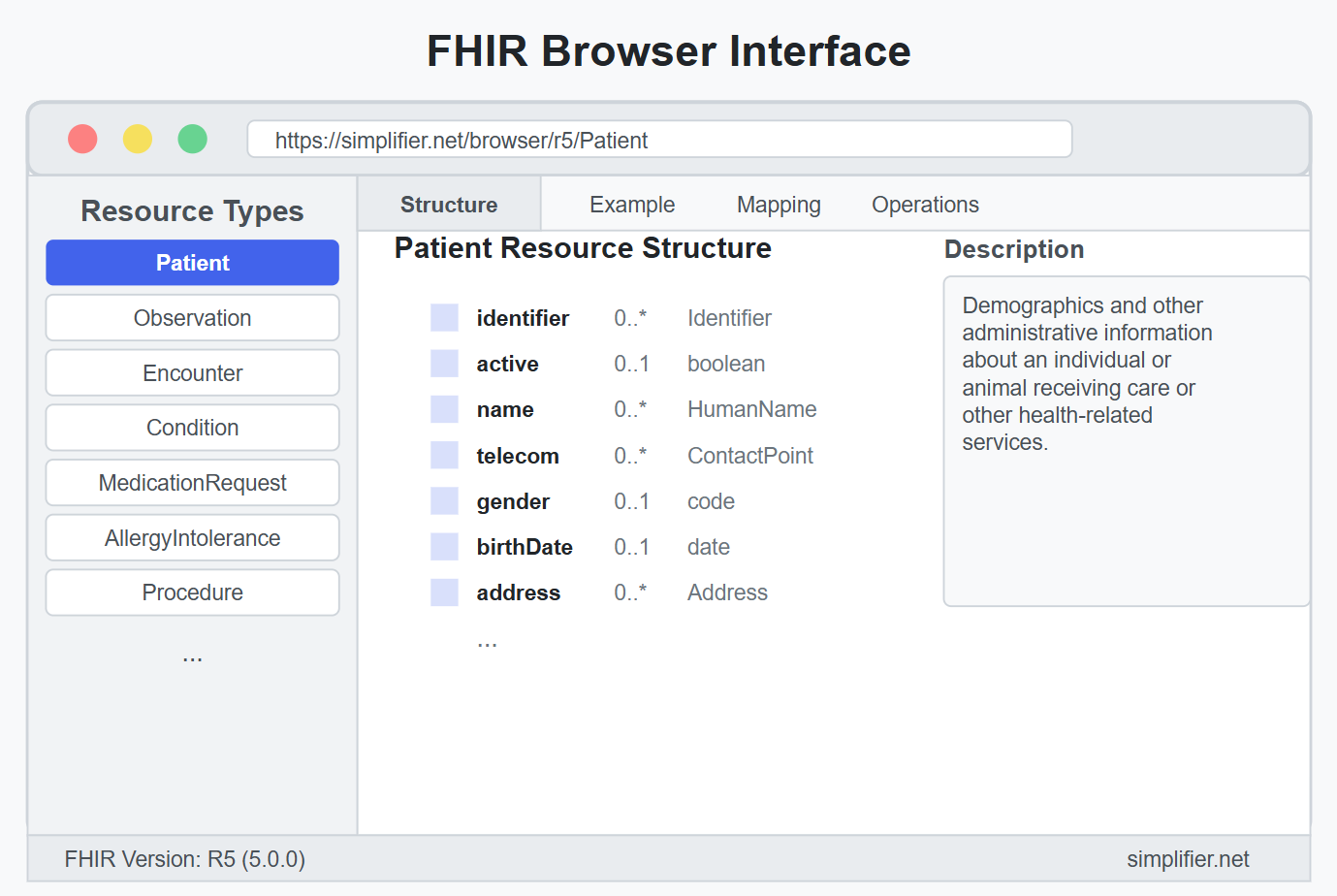Expand more resource types via ellipsis
Screen dimensions: 1337x896
click(193, 658)
